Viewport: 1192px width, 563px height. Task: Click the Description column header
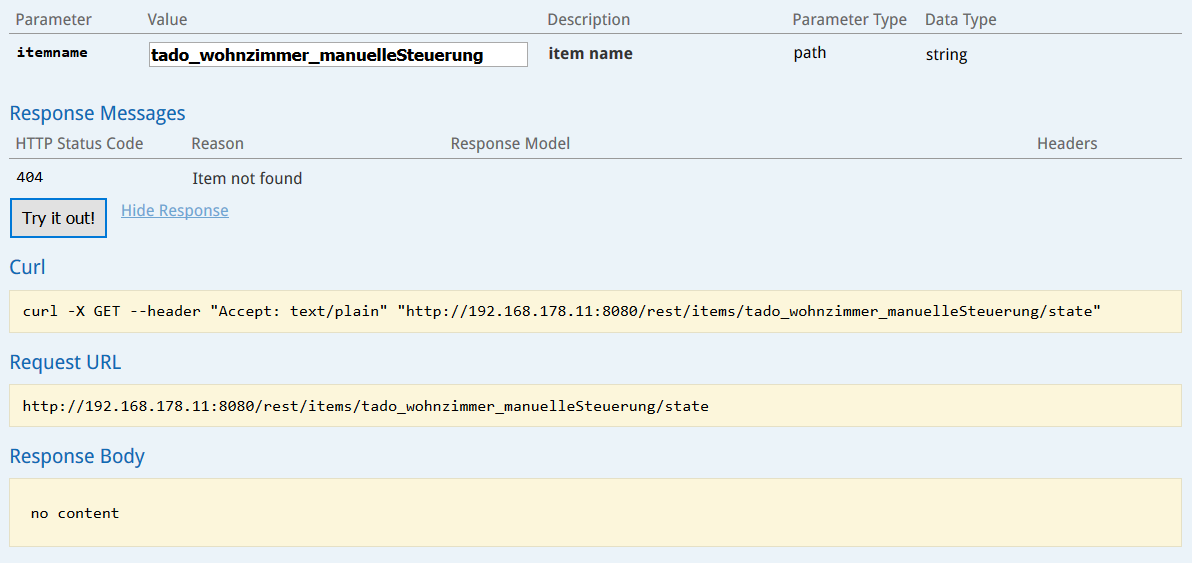coord(589,20)
